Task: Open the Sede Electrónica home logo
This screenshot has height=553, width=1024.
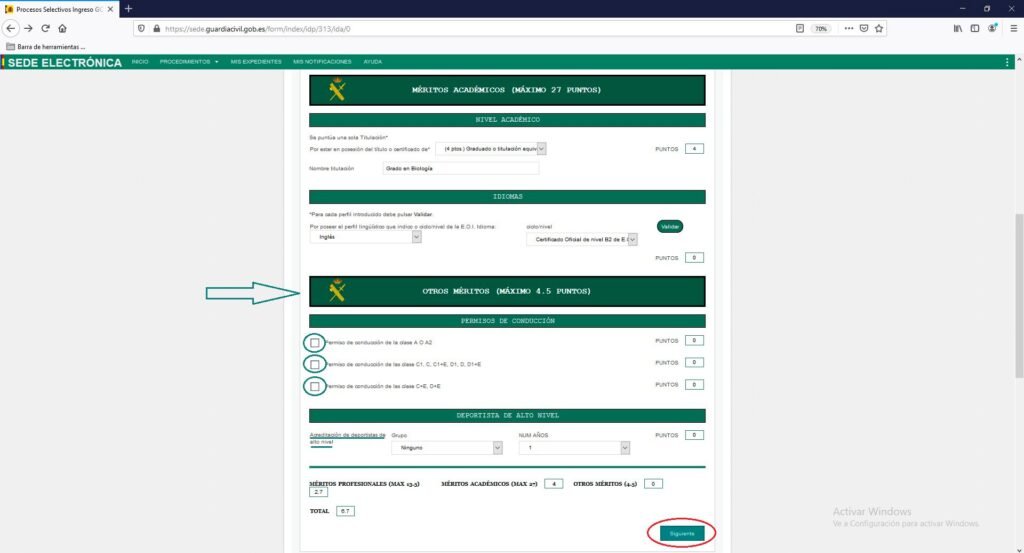Action: click(64, 63)
